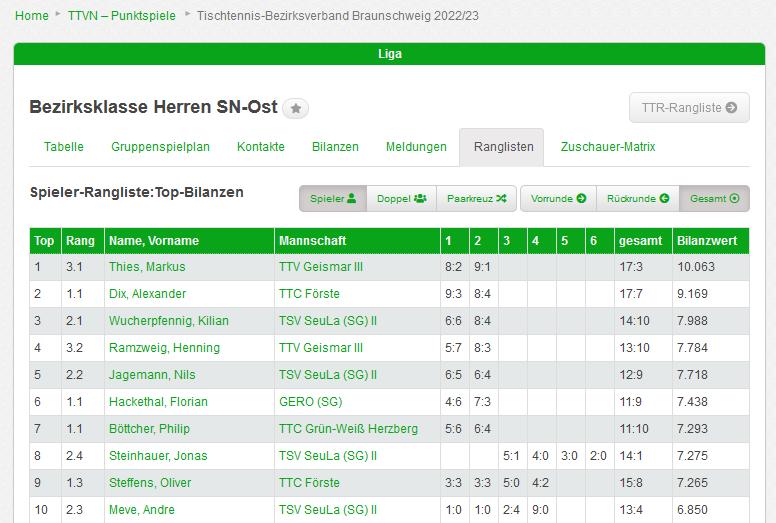This screenshot has height=523, width=776.
Task: Open player Ramzweig, Henning
Action: tap(164, 348)
